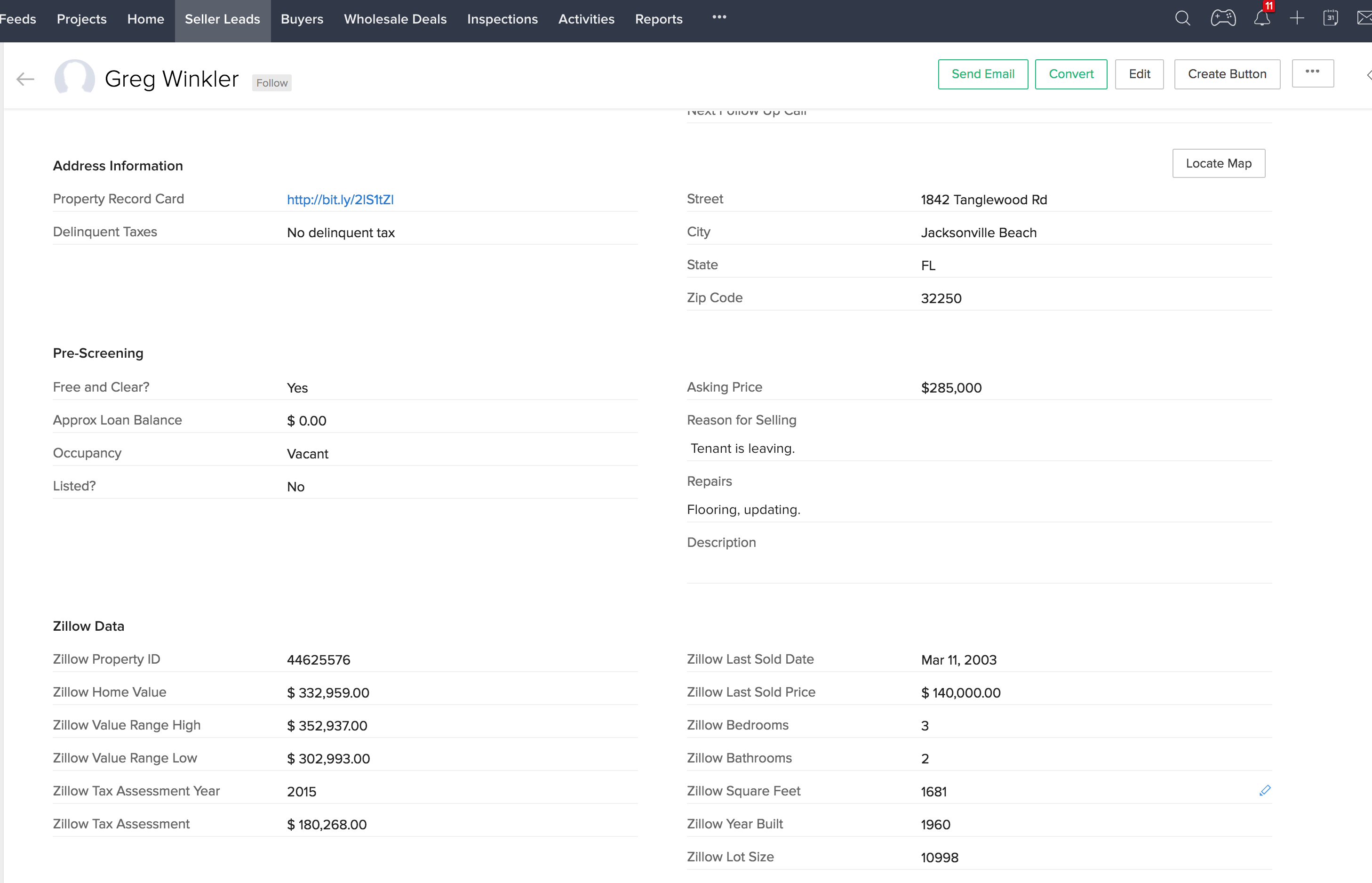Screen dimensions: 1372x883
Task: Open the calendar icon
Action: (x=1331, y=18)
